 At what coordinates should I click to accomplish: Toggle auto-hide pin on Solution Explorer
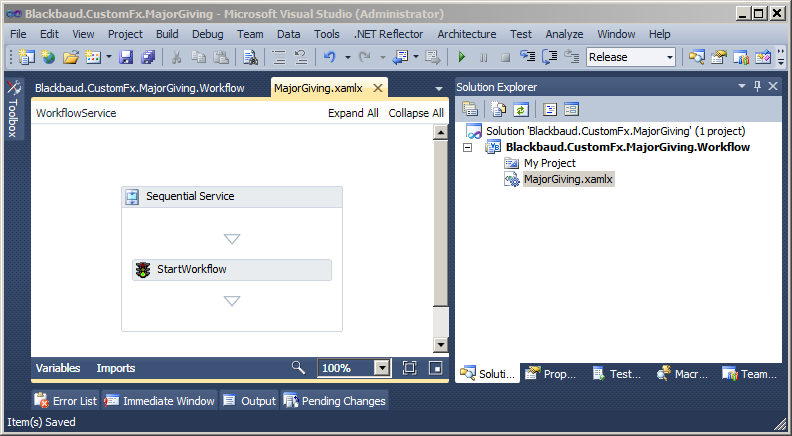click(x=757, y=87)
